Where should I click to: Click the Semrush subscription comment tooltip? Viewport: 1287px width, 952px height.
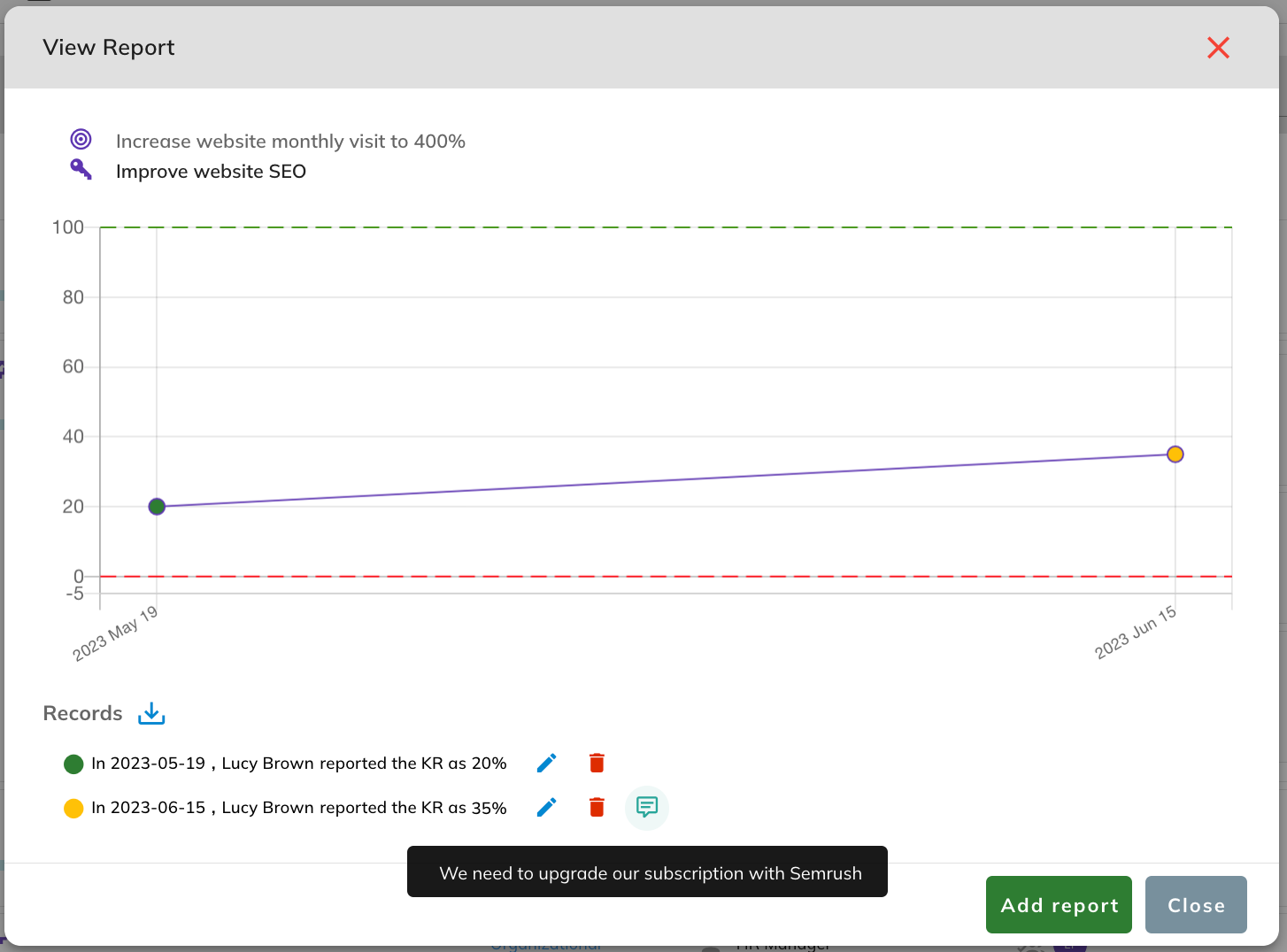tap(647, 871)
